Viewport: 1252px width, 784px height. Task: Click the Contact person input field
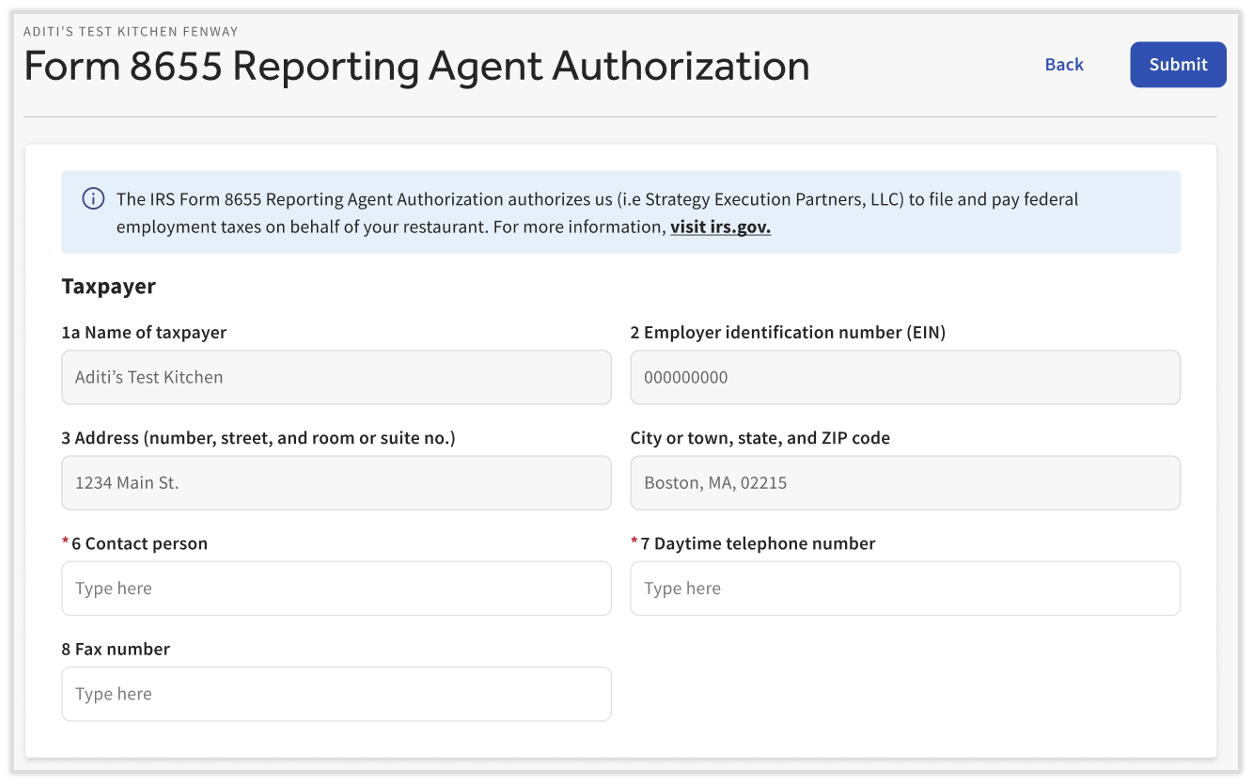pyautogui.click(x=336, y=588)
